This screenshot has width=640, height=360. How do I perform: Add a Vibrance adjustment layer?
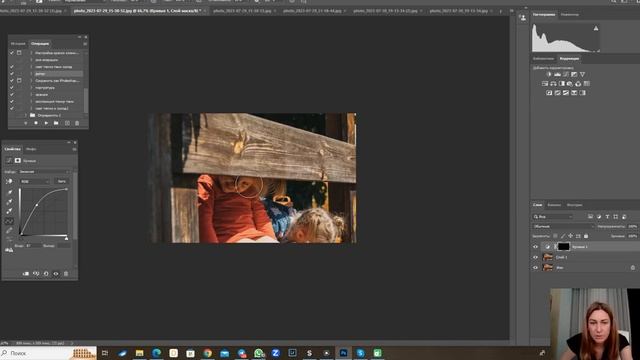(582, 74)
